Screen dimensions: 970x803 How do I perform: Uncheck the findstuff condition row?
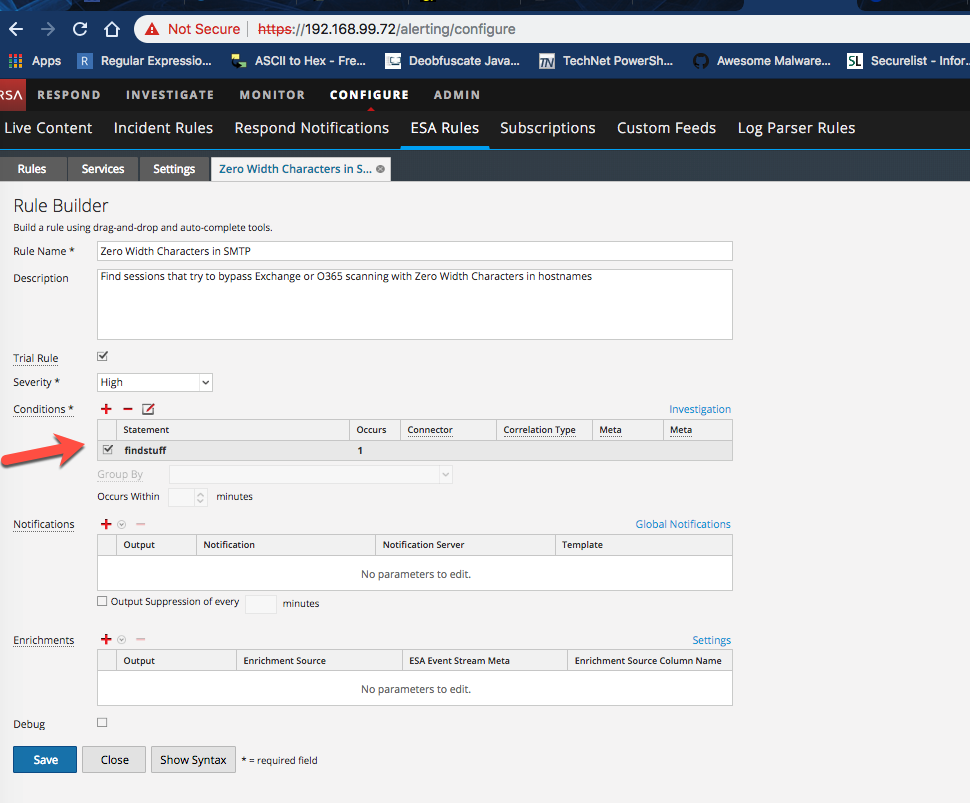click(108, 450)
